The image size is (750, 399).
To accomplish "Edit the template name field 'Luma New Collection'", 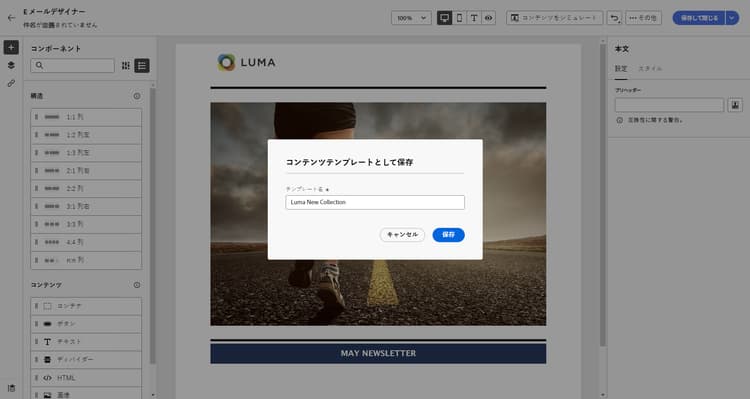I will click(375, 202).
